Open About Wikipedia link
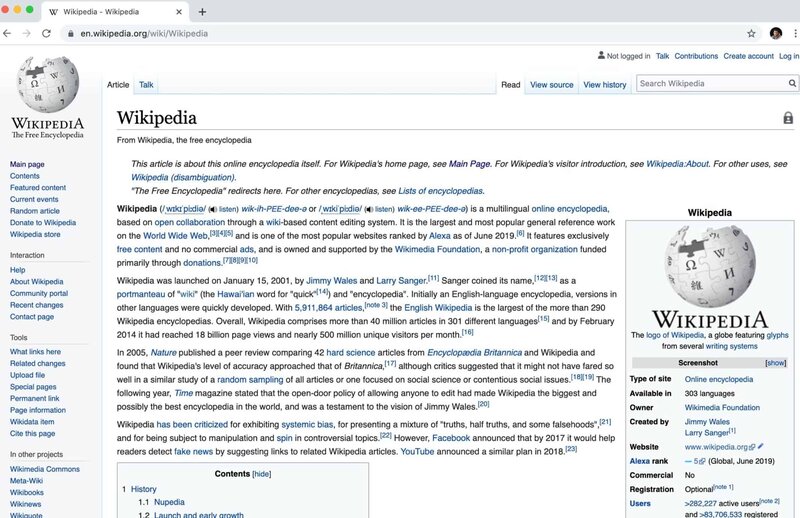This screenshot has width=800, height=518. [x=37, y=282]
